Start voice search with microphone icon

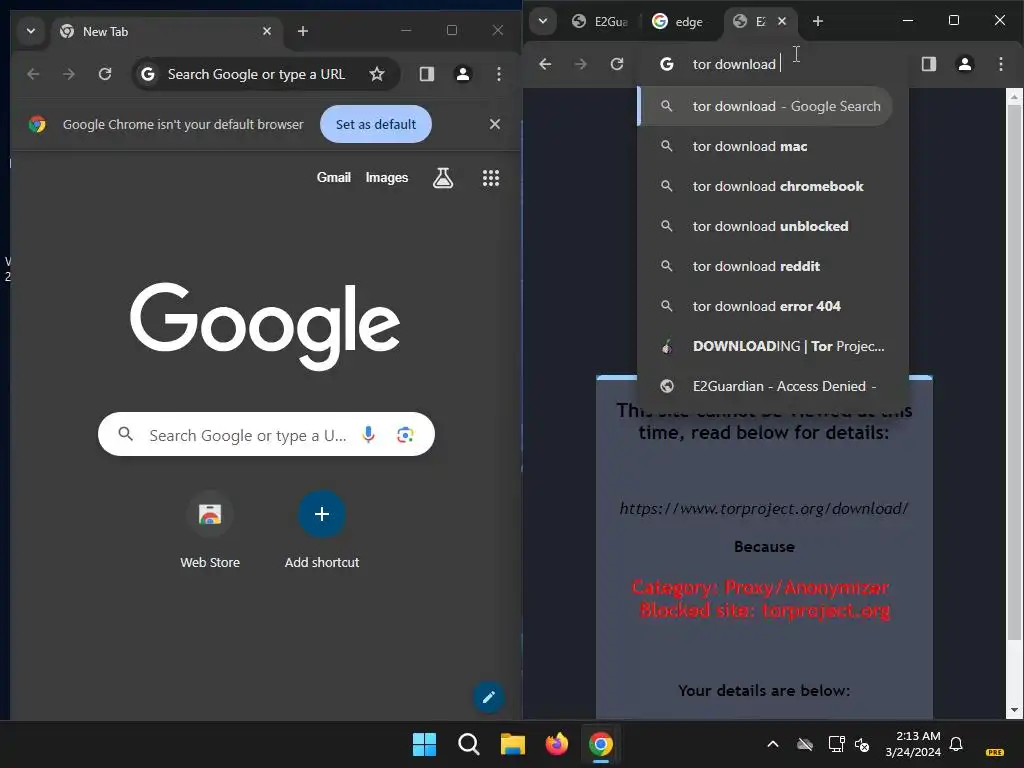(x=369, y=434)
